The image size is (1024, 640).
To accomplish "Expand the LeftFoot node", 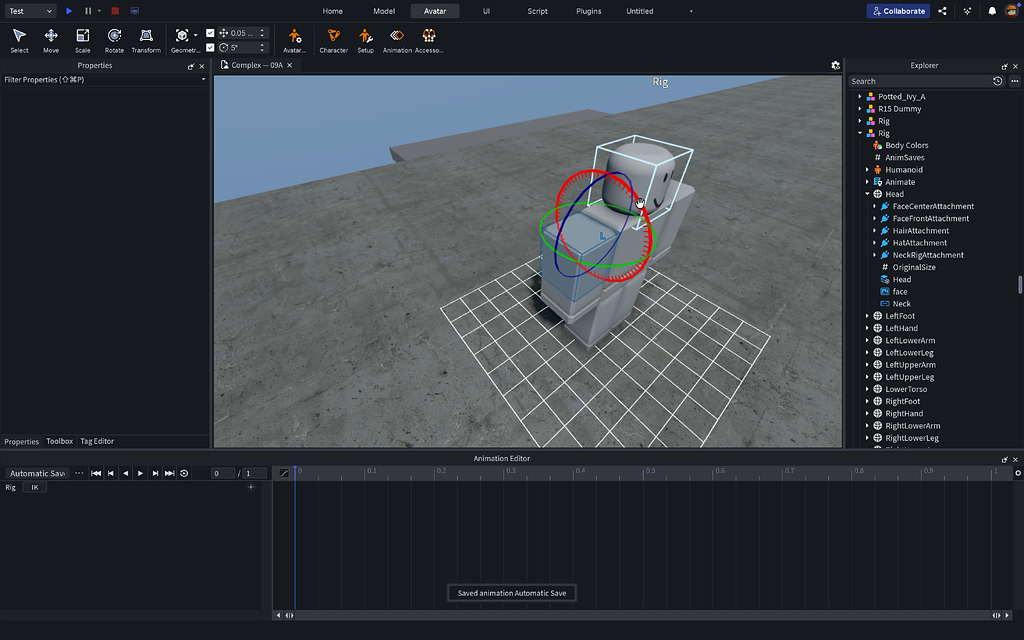I will pyautogui.click(x=867, y=316).
